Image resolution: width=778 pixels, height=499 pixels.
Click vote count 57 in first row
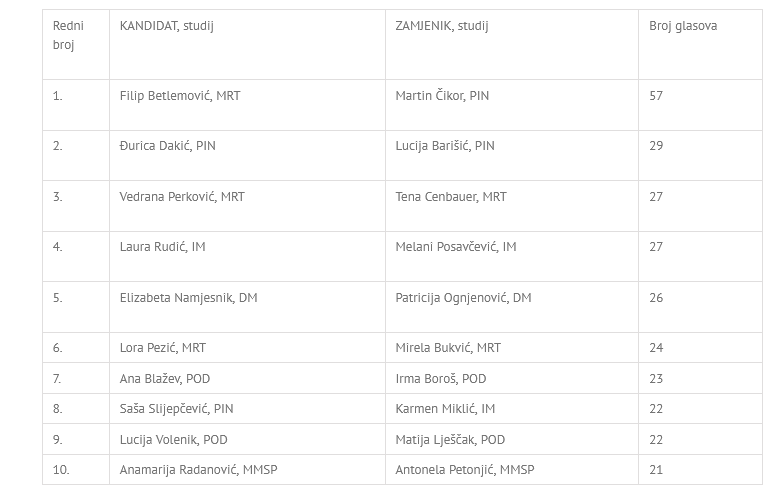click(x=656, y=96)
